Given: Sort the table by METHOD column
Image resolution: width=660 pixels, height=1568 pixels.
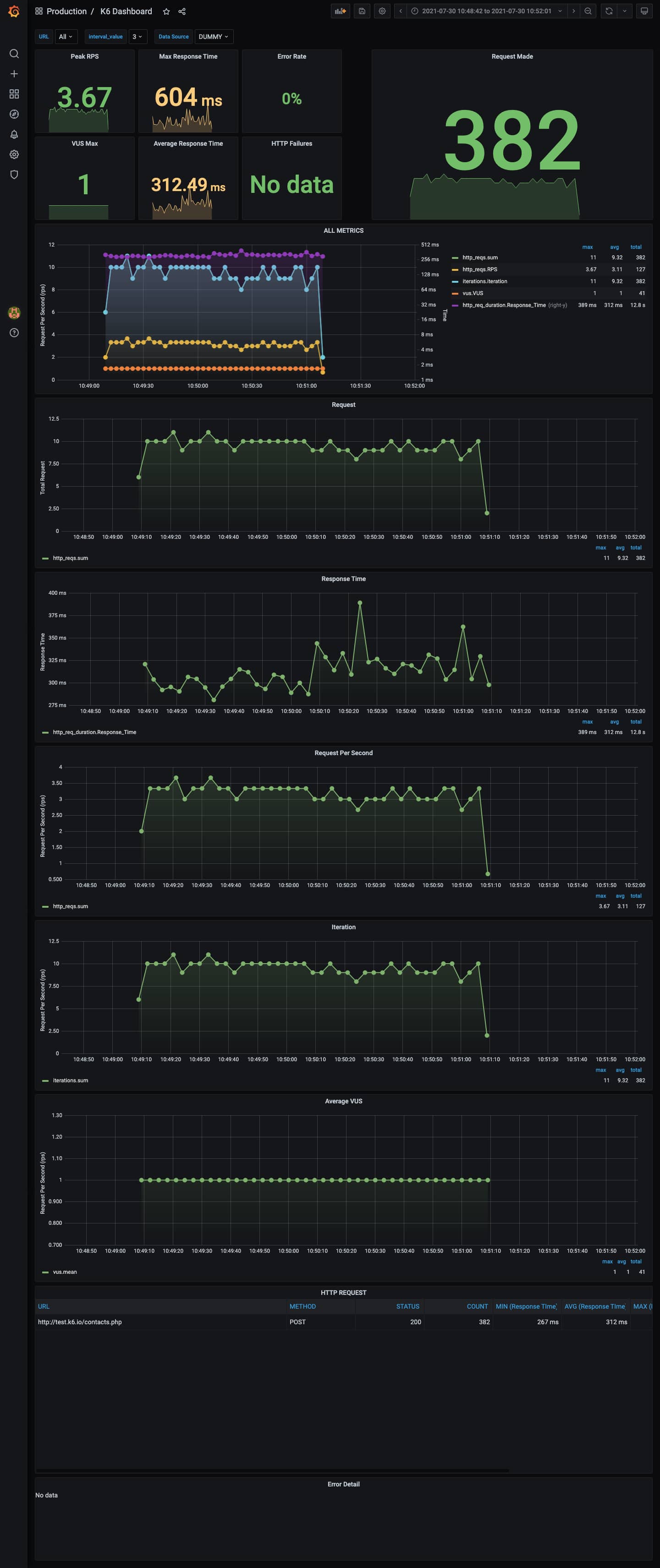Looking at the screenshot, I should point(302,1306).
